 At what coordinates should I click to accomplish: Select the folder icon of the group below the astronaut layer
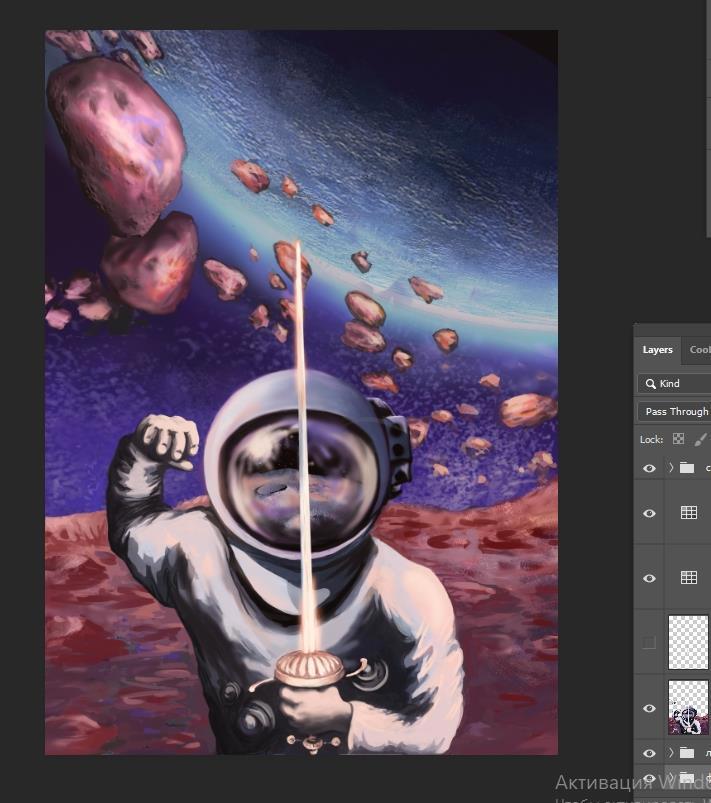pyautogui.click(x=687, y=753)
